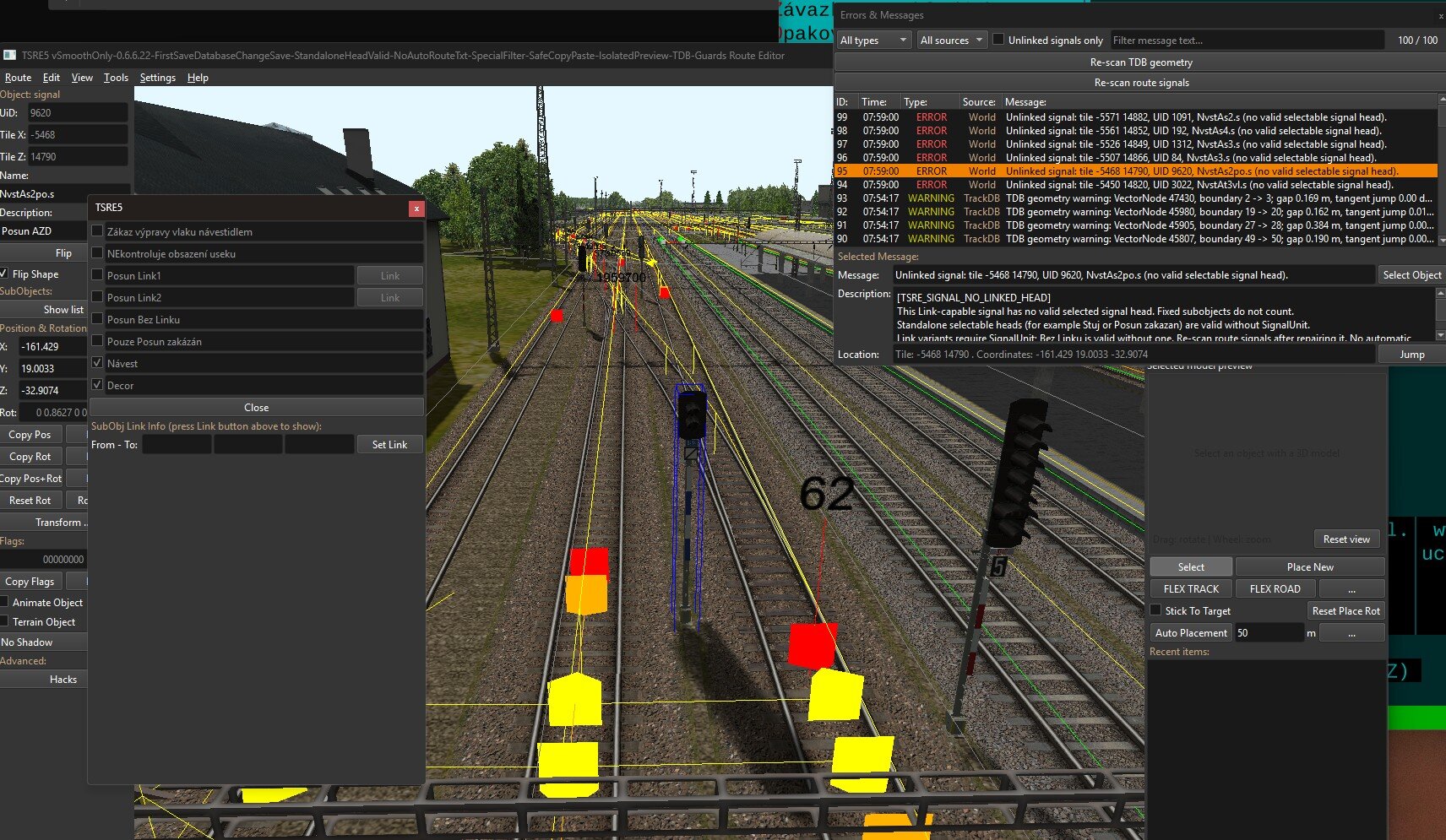Click Link button for Posun Link2
Screen dimensions: 1446x840
(389, 297)
